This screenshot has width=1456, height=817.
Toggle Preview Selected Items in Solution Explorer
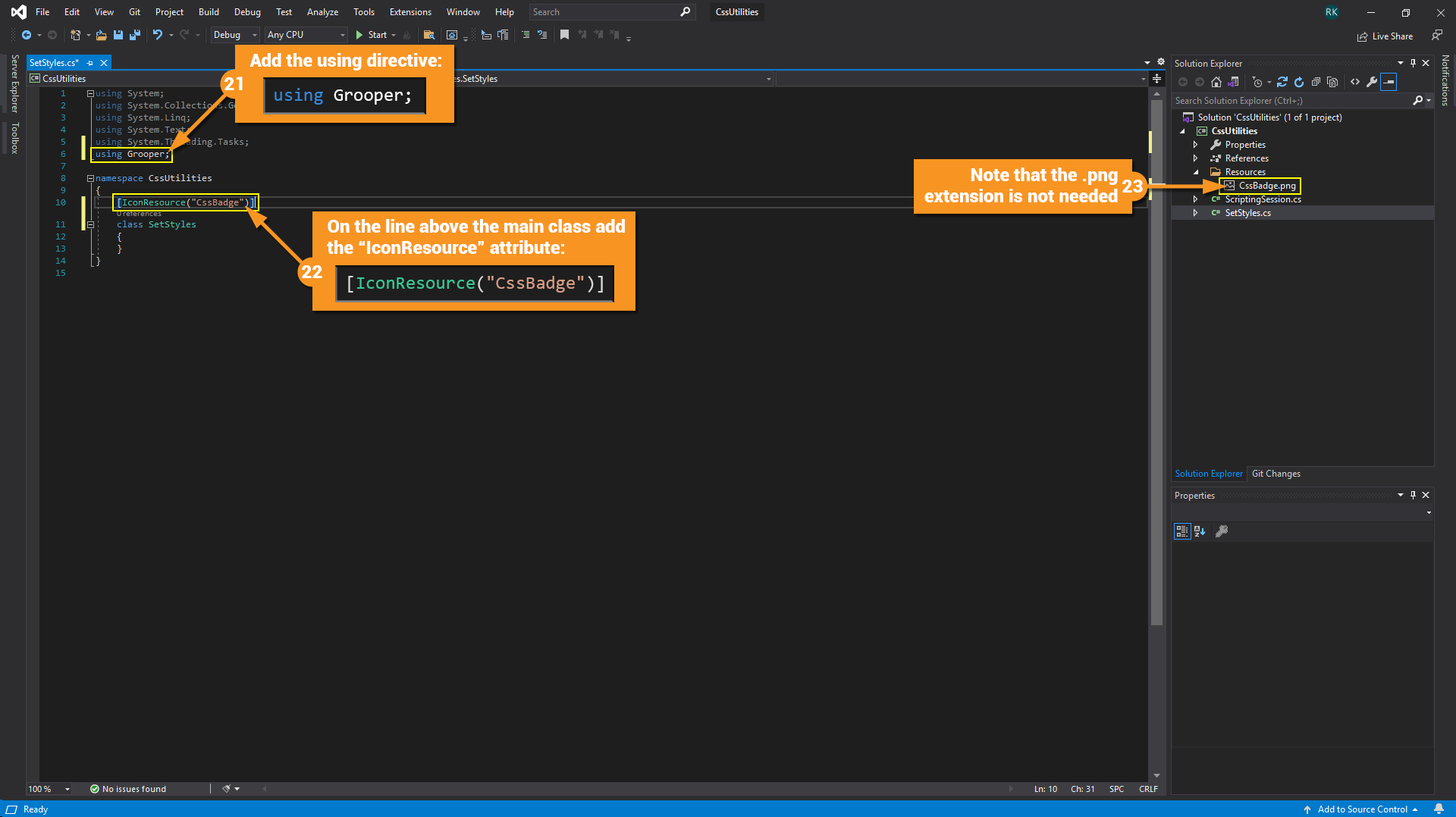pos(1389,82)
